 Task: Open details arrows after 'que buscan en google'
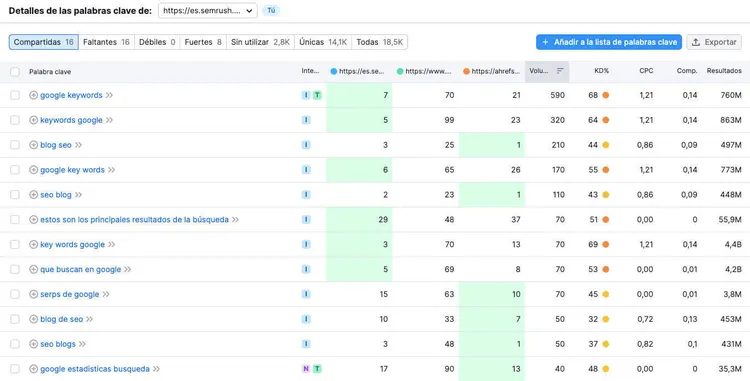tap(128, 269)
